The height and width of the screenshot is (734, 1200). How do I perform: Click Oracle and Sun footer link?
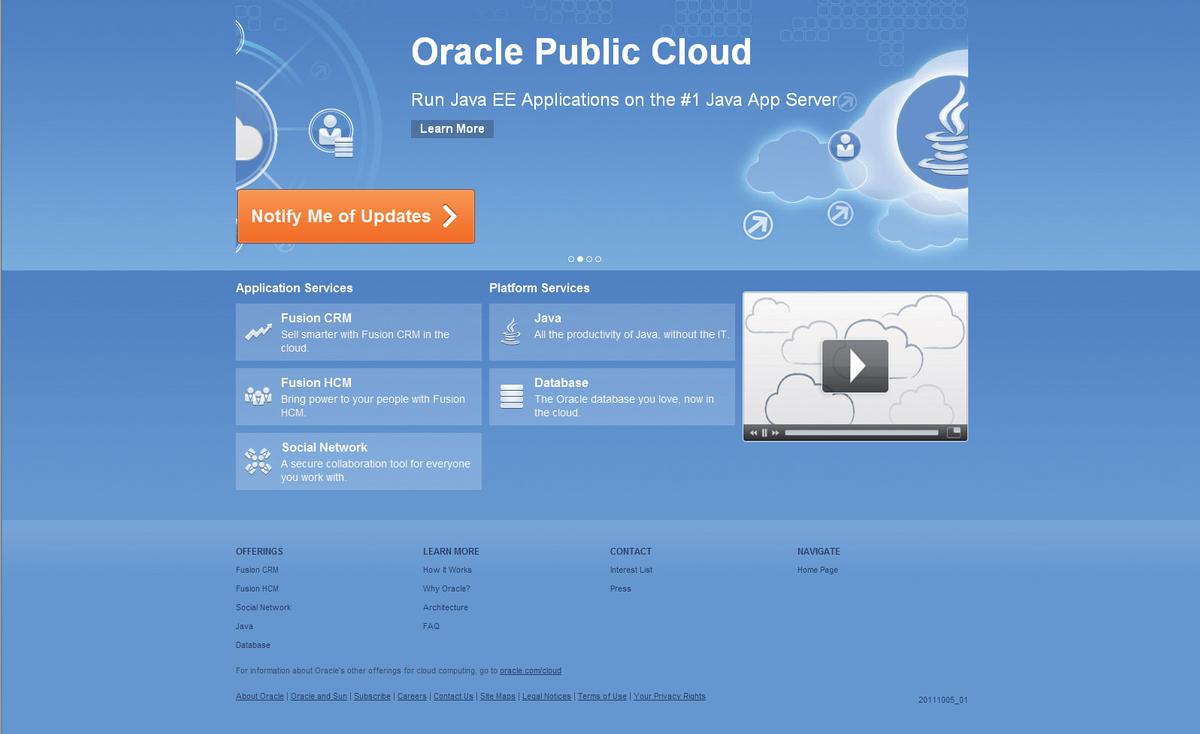[319, 696]
